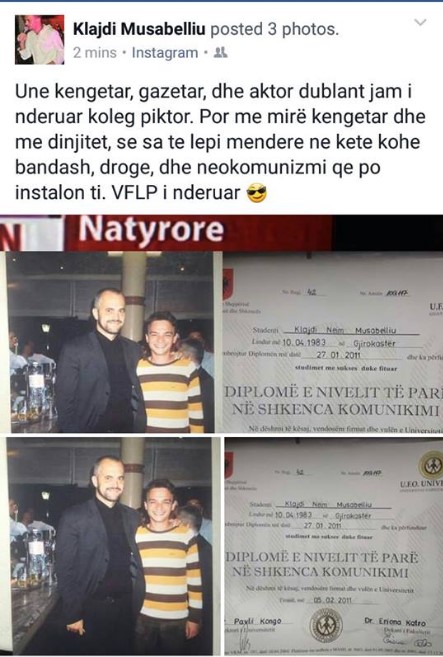The image size is (443, 657).
Task: Open the Instagram source link
Action: (x=165, y=53)
